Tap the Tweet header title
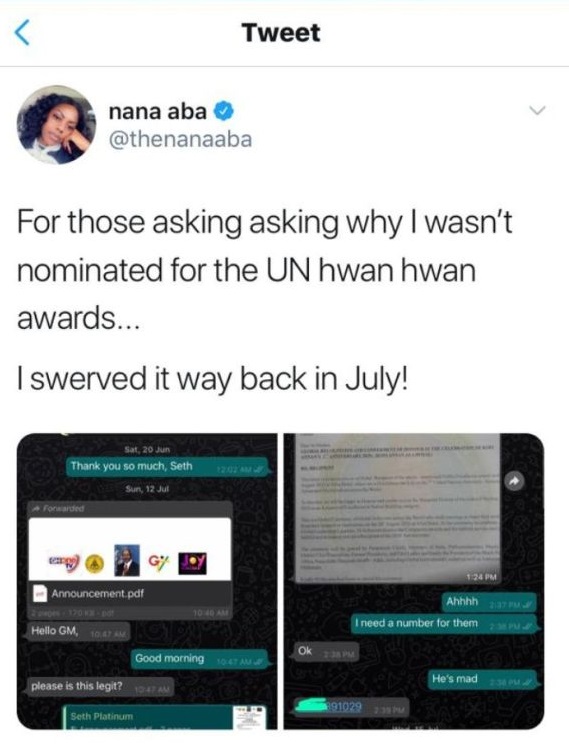Screen dimensions: 569x747 pos(281,33)
